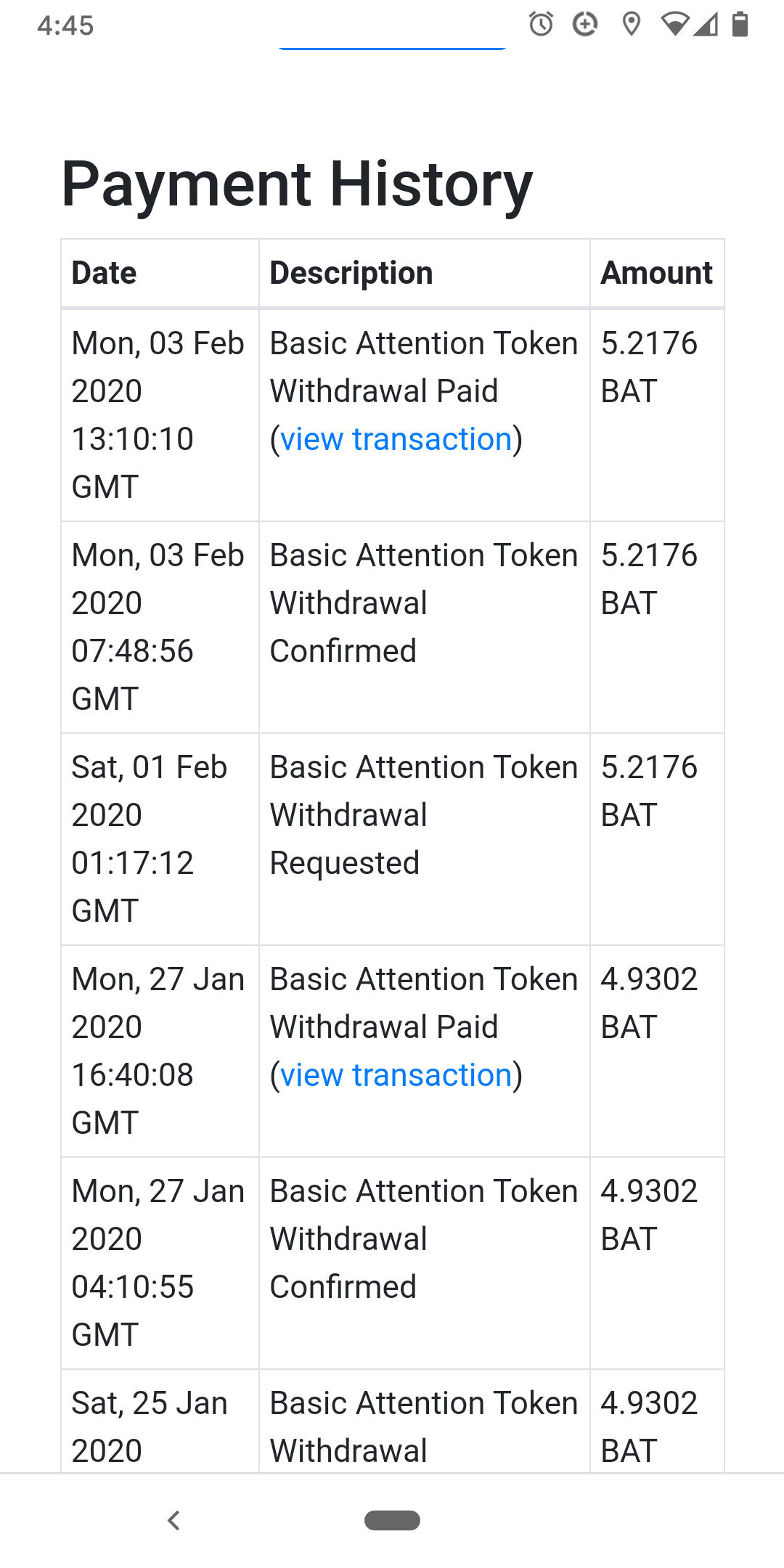Screen dimensions: 784x1568
Task: Select the Payment History heading
Action: coord(298,184)
